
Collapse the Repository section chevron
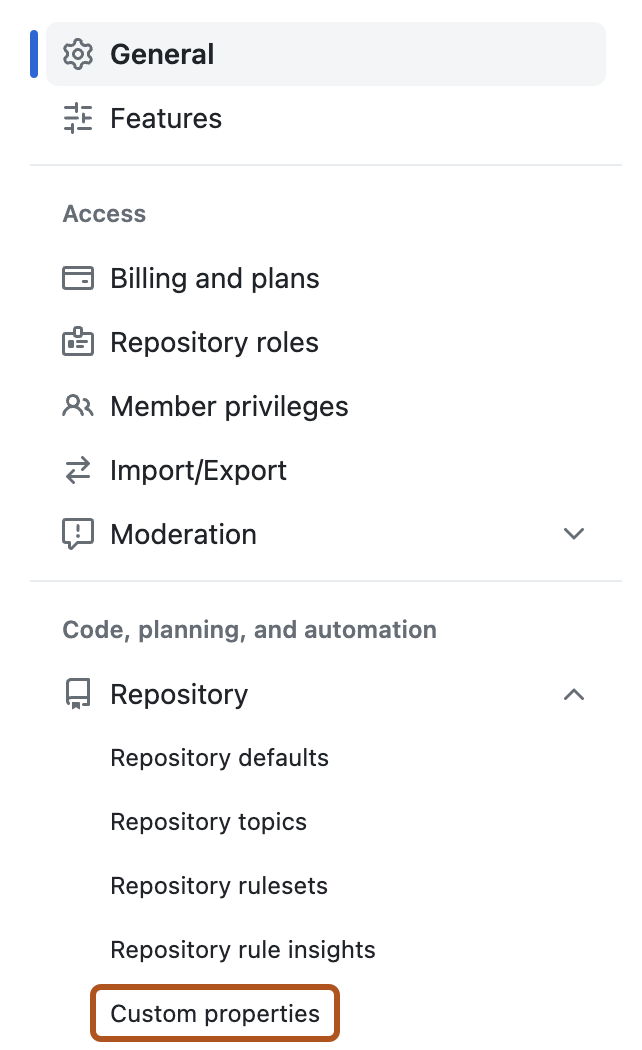(574, 694)
